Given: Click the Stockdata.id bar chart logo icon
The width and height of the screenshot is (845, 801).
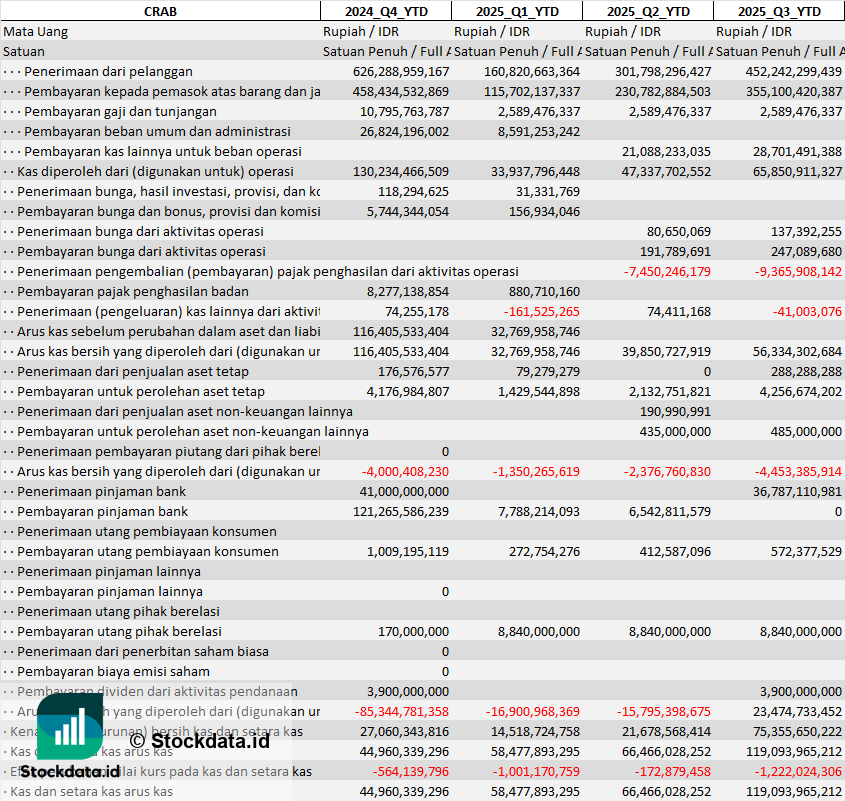Looking at the screenshot, I should click(x=71, y=725).
